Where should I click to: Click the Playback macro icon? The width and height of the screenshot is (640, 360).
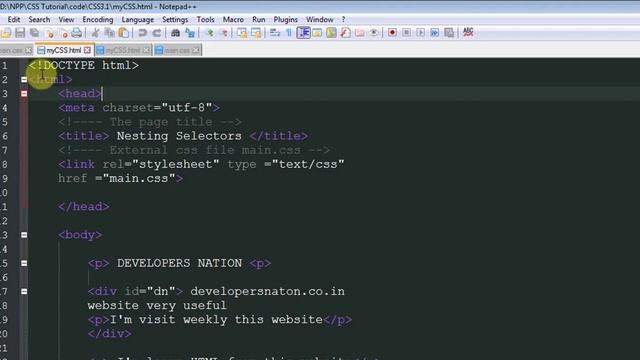click(420, 33)
